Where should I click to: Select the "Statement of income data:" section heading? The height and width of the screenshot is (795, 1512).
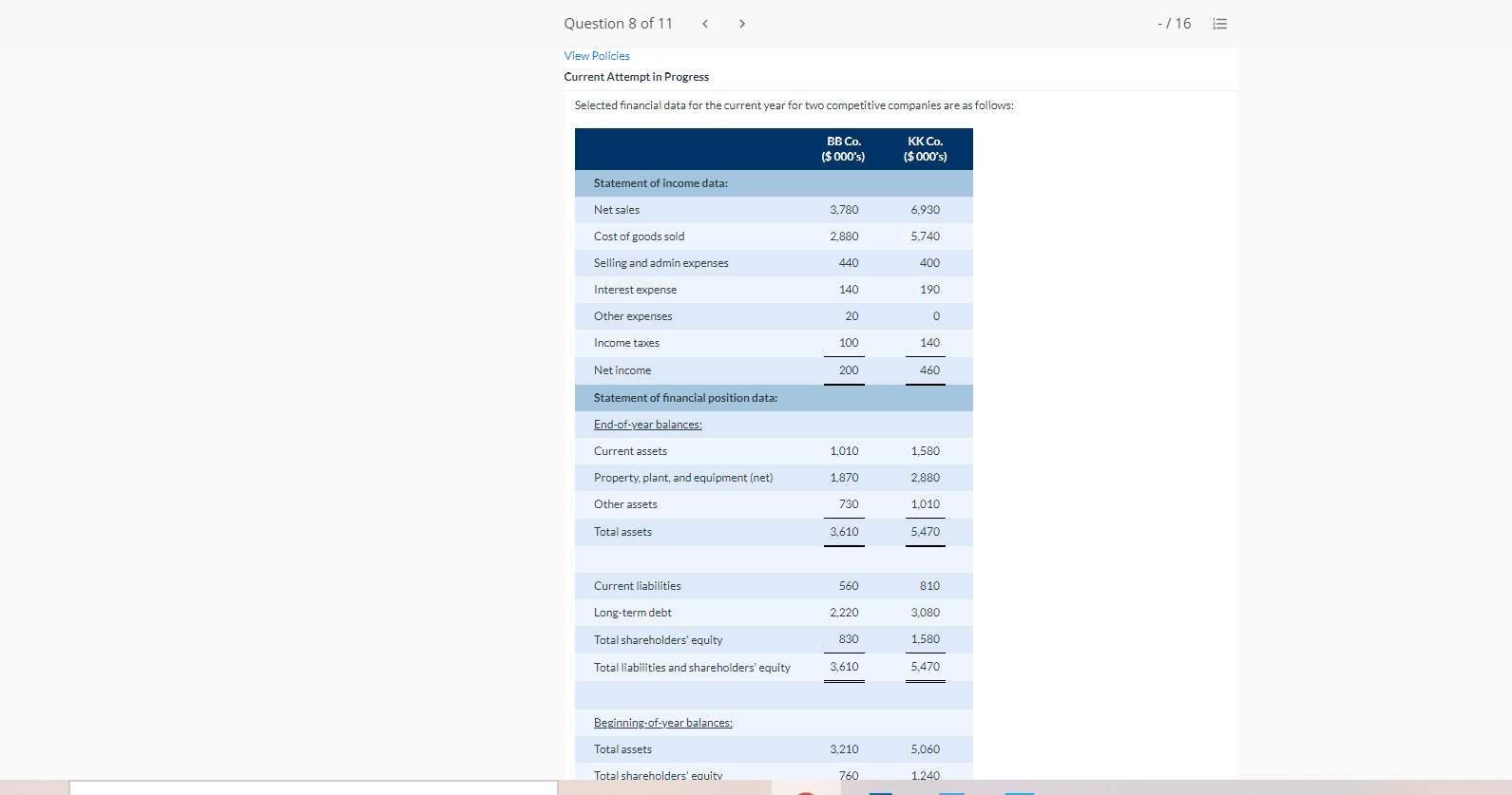coord(661,183)
